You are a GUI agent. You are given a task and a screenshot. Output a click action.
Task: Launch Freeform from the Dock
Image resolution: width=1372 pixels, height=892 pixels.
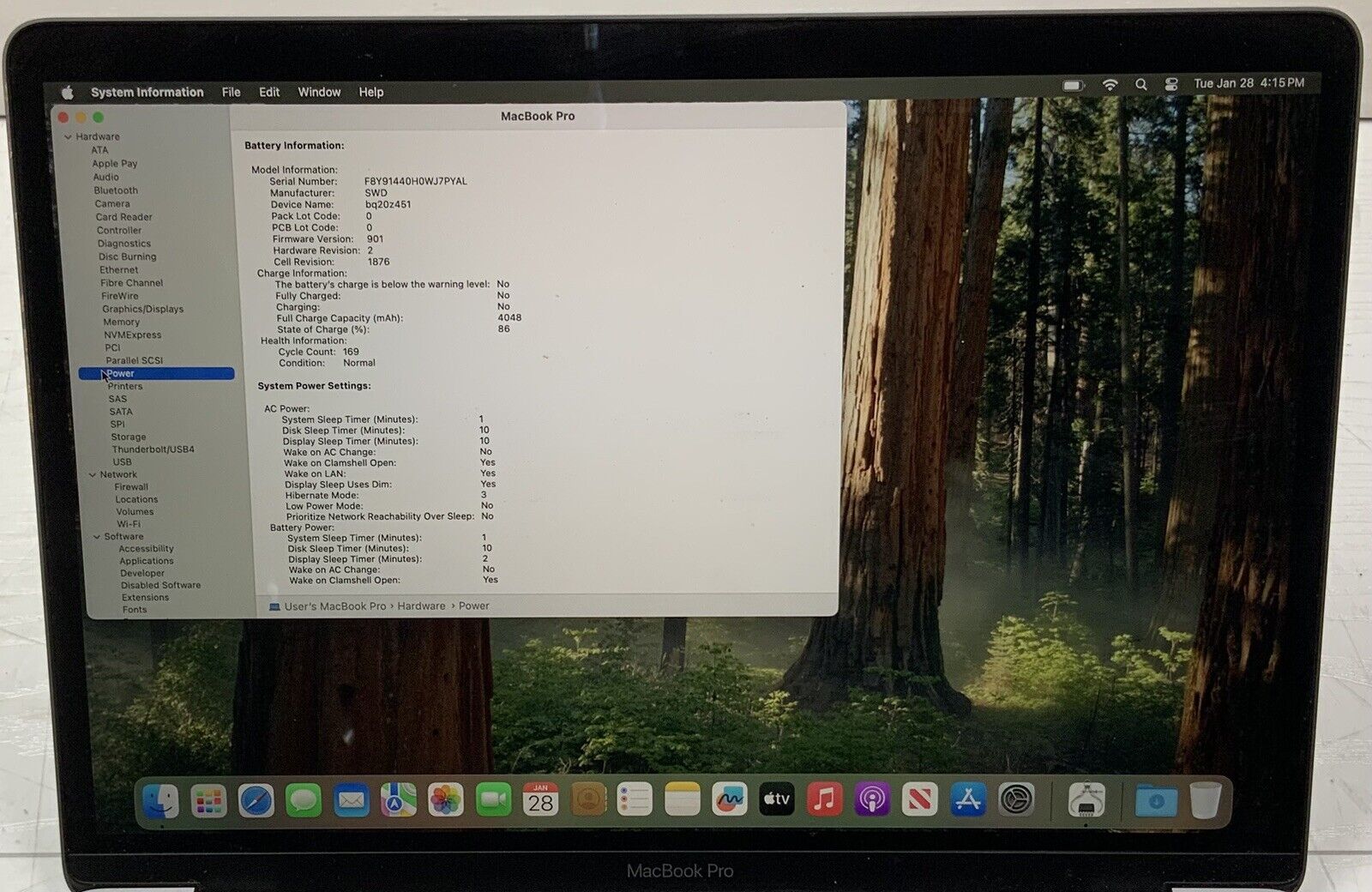(730, 799)
